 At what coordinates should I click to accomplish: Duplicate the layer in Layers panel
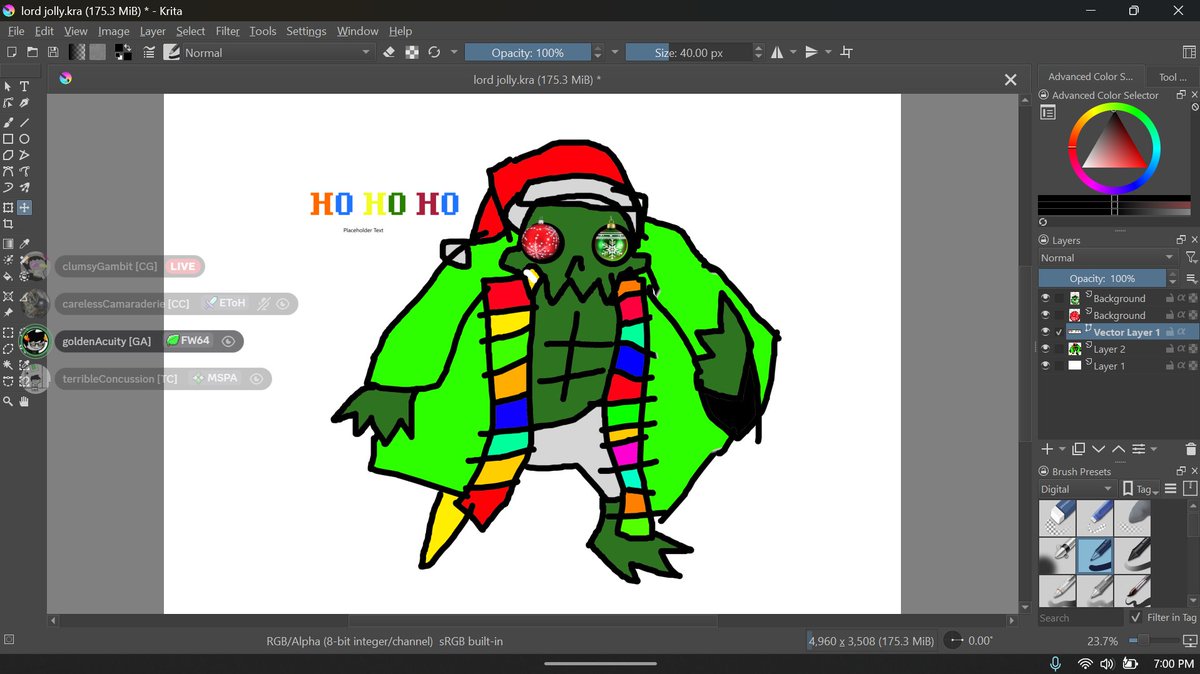coord(1079,449)
